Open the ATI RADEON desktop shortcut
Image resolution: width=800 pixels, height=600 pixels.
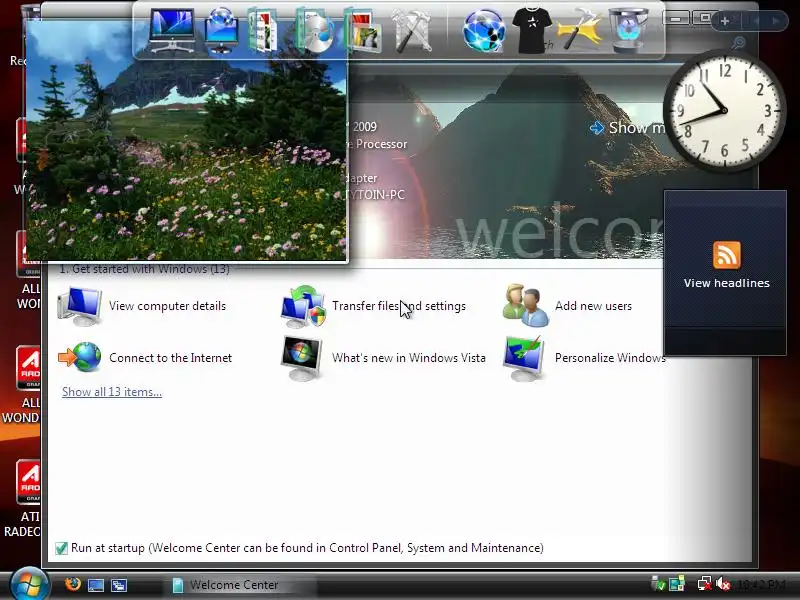click(x=21, y=498)
